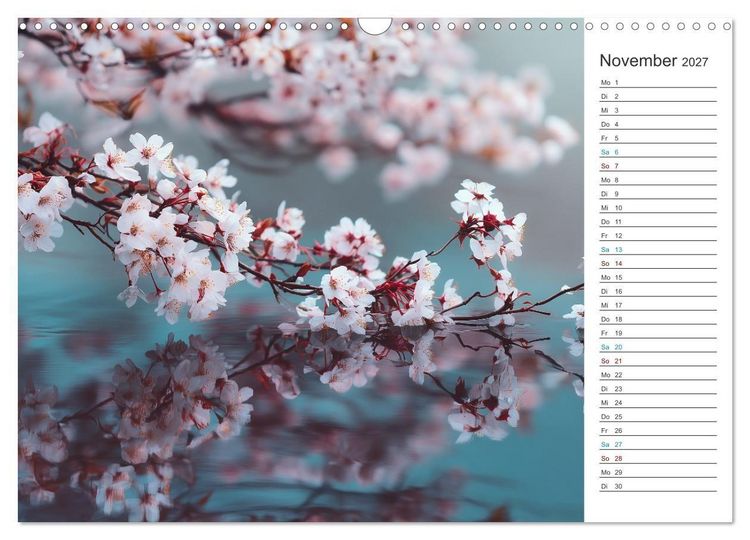Select the 'Mi 3' date row
Viewport: 750px width, 540px height.
coord(658,110)
